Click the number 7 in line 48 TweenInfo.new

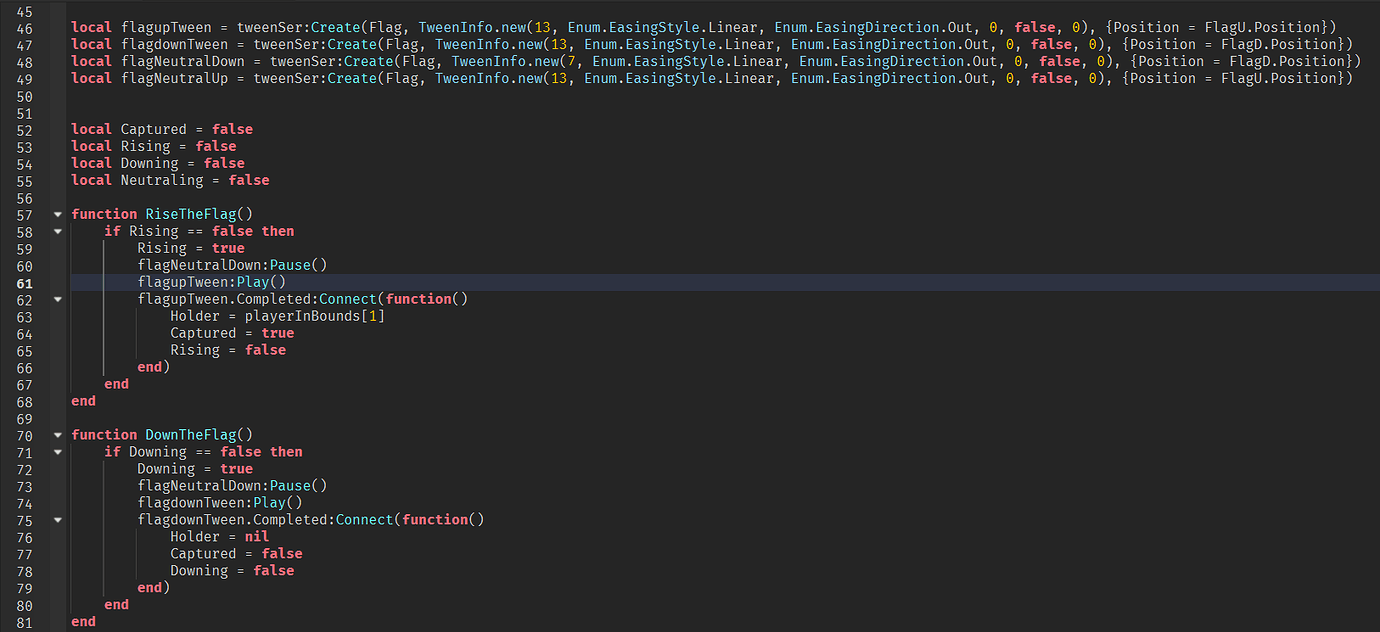[572, 62]
